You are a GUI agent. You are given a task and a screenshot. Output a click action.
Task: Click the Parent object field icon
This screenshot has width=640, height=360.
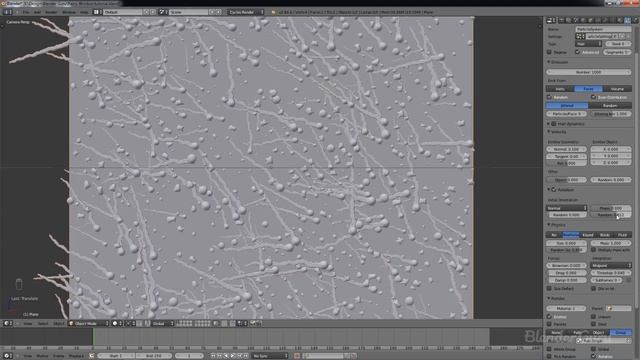[x=609, y=308]
